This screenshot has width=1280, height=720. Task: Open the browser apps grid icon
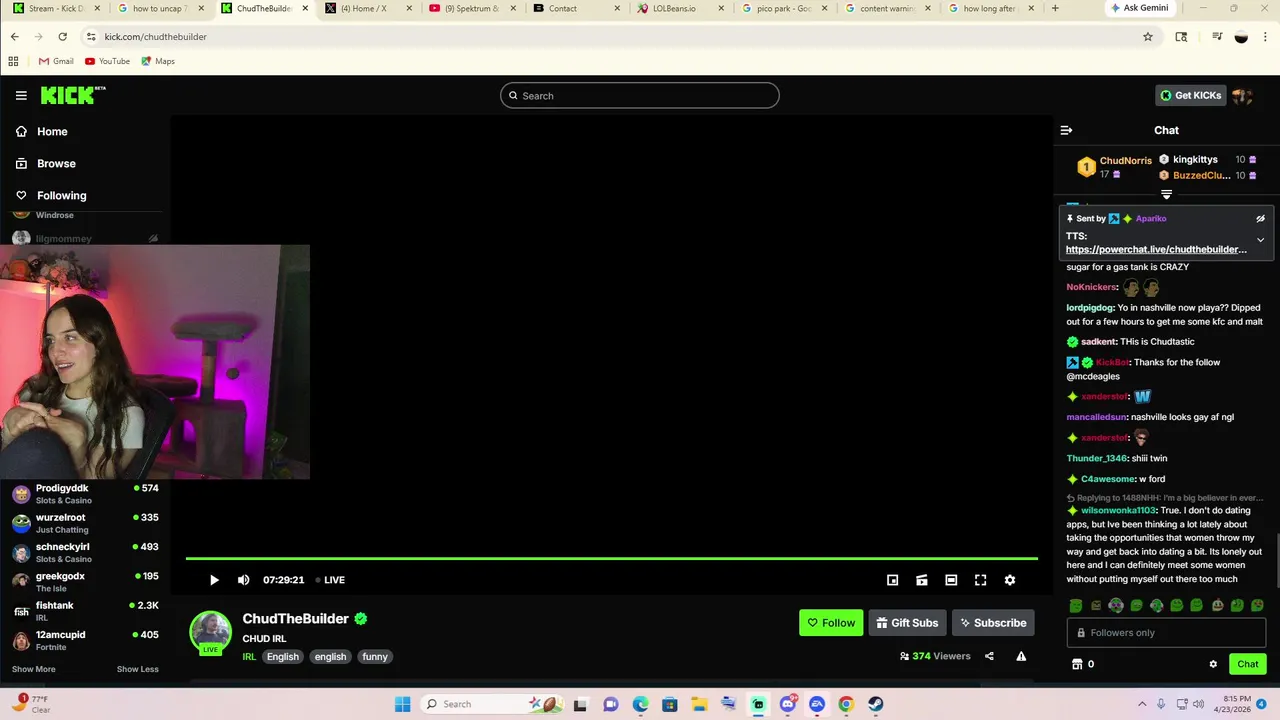(14, 61)
